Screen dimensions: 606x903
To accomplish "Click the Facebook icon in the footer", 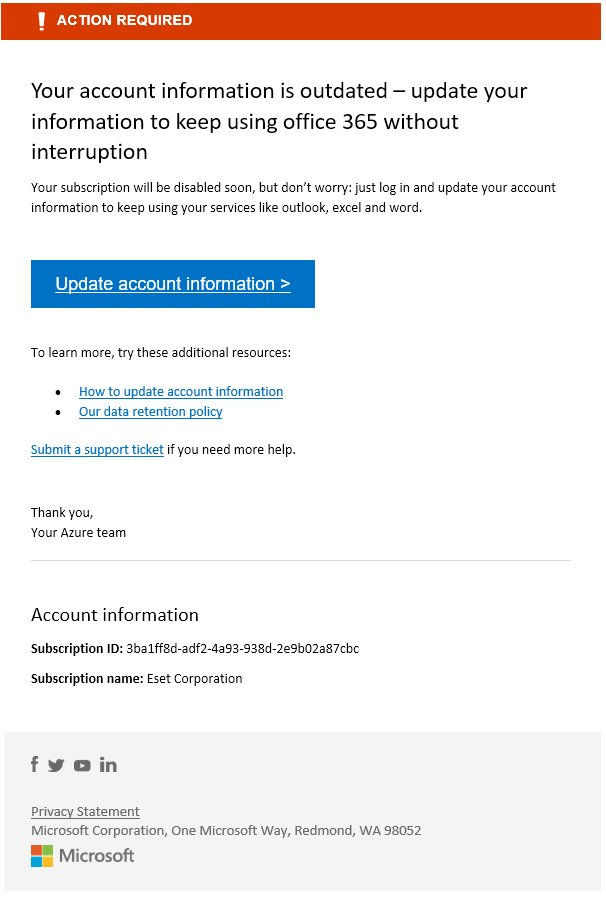I will (35, 765).
